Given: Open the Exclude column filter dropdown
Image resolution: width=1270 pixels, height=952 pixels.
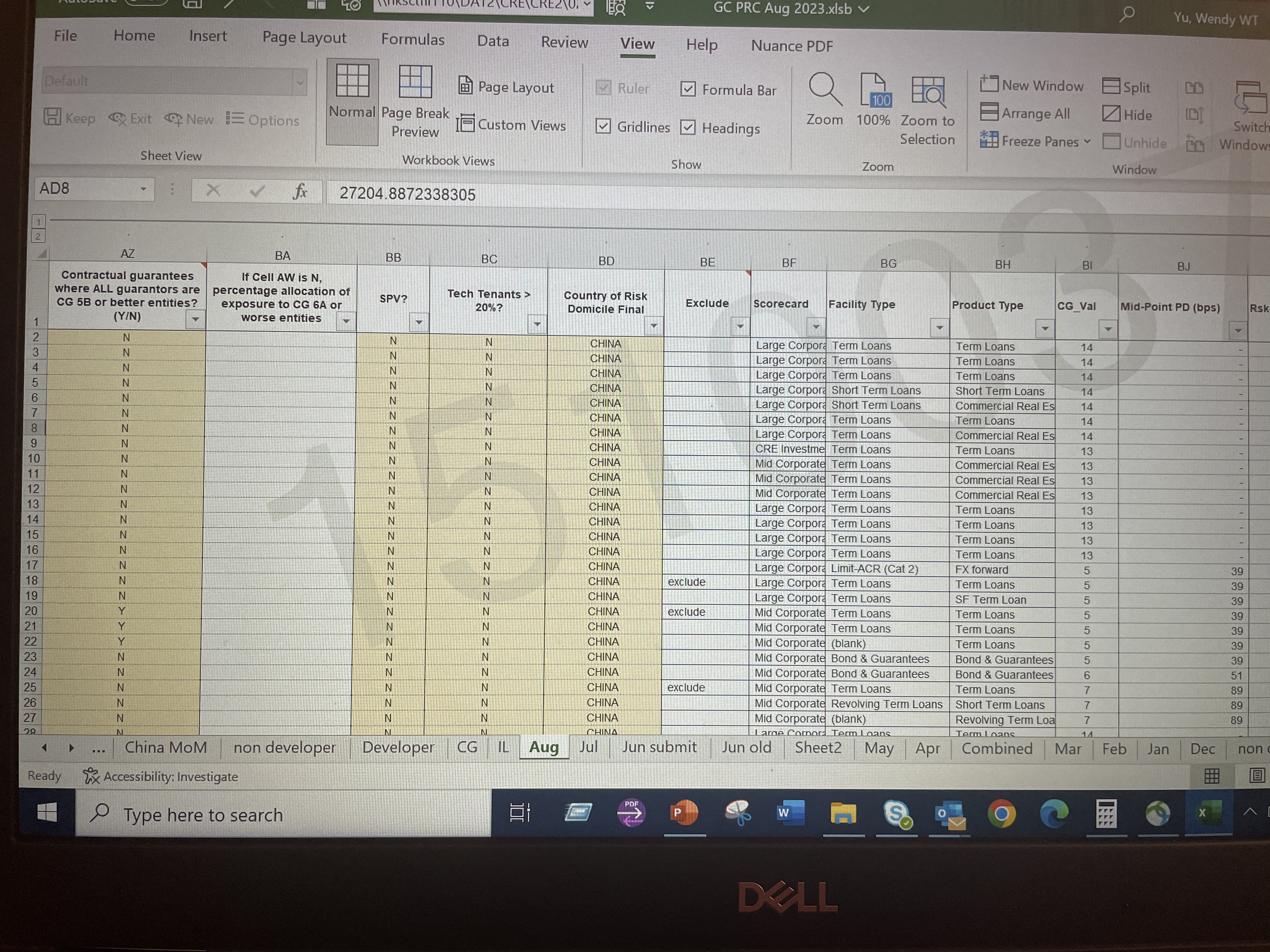Looking at the screenshot, I should (740, 327).
